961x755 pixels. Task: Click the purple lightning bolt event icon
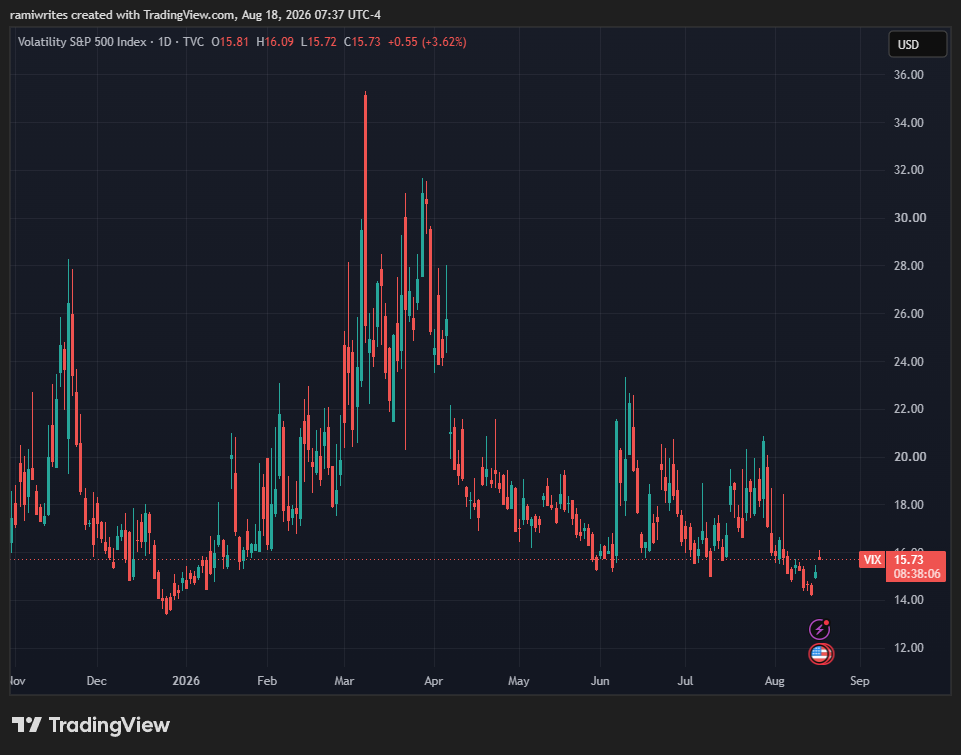(819, 629)
